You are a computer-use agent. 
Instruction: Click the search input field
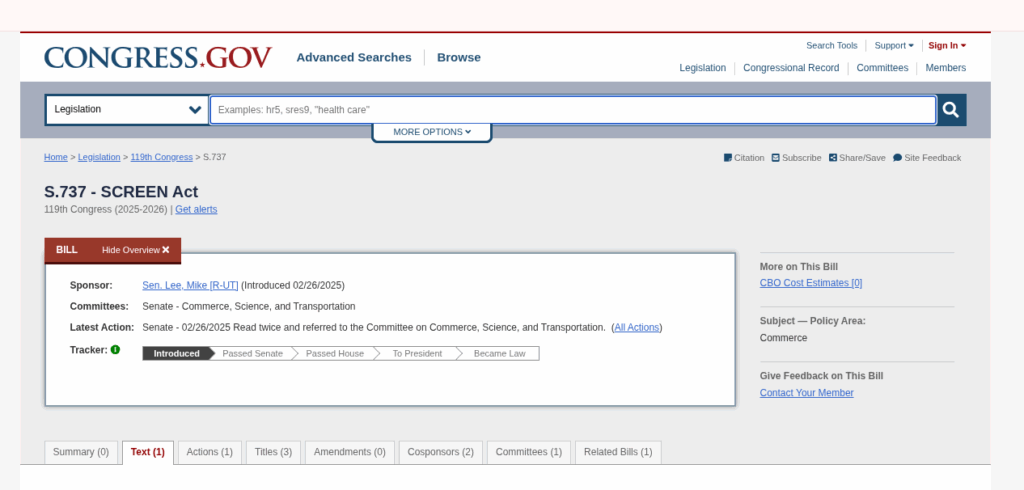coord(573,110)
